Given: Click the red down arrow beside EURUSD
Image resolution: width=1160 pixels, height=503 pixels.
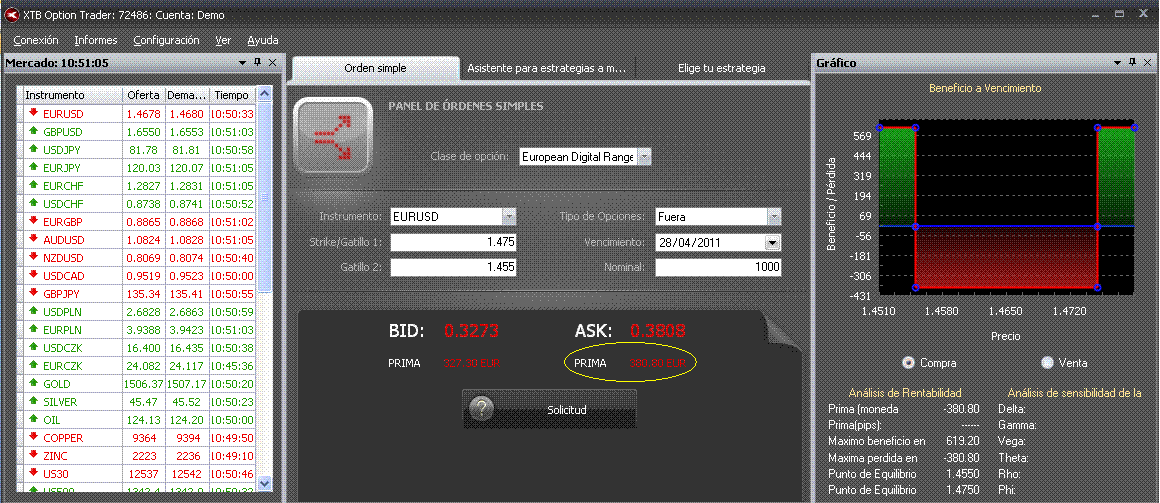Looking at the screenshot, I should [33, 113].
